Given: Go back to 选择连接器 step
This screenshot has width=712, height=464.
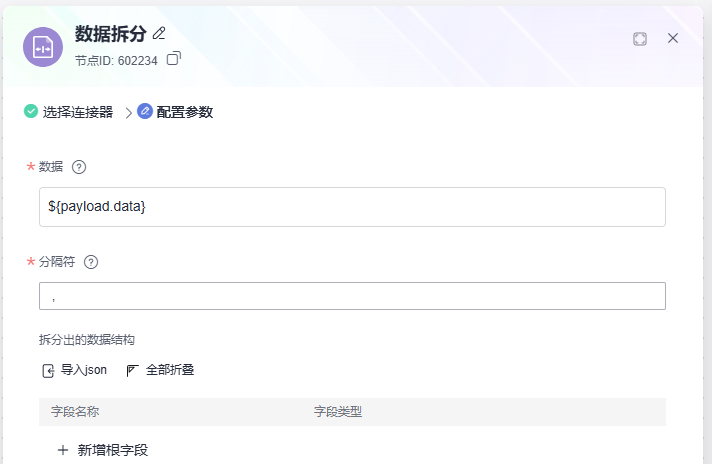Looking at the screenshot, I should point(78,112).
